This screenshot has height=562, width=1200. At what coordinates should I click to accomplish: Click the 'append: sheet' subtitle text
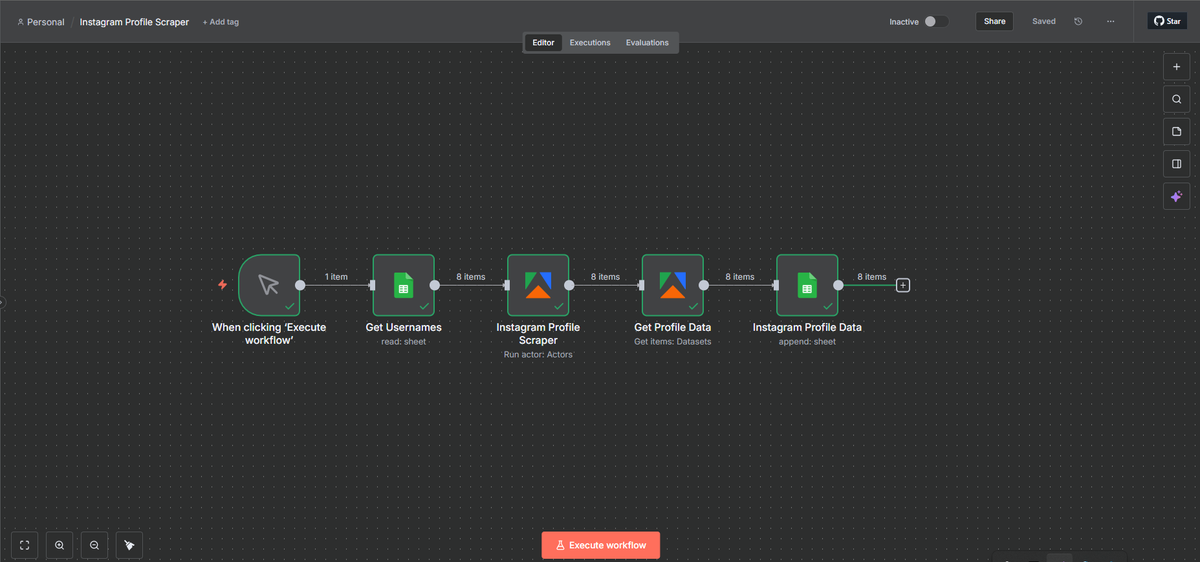click(807, 342)
